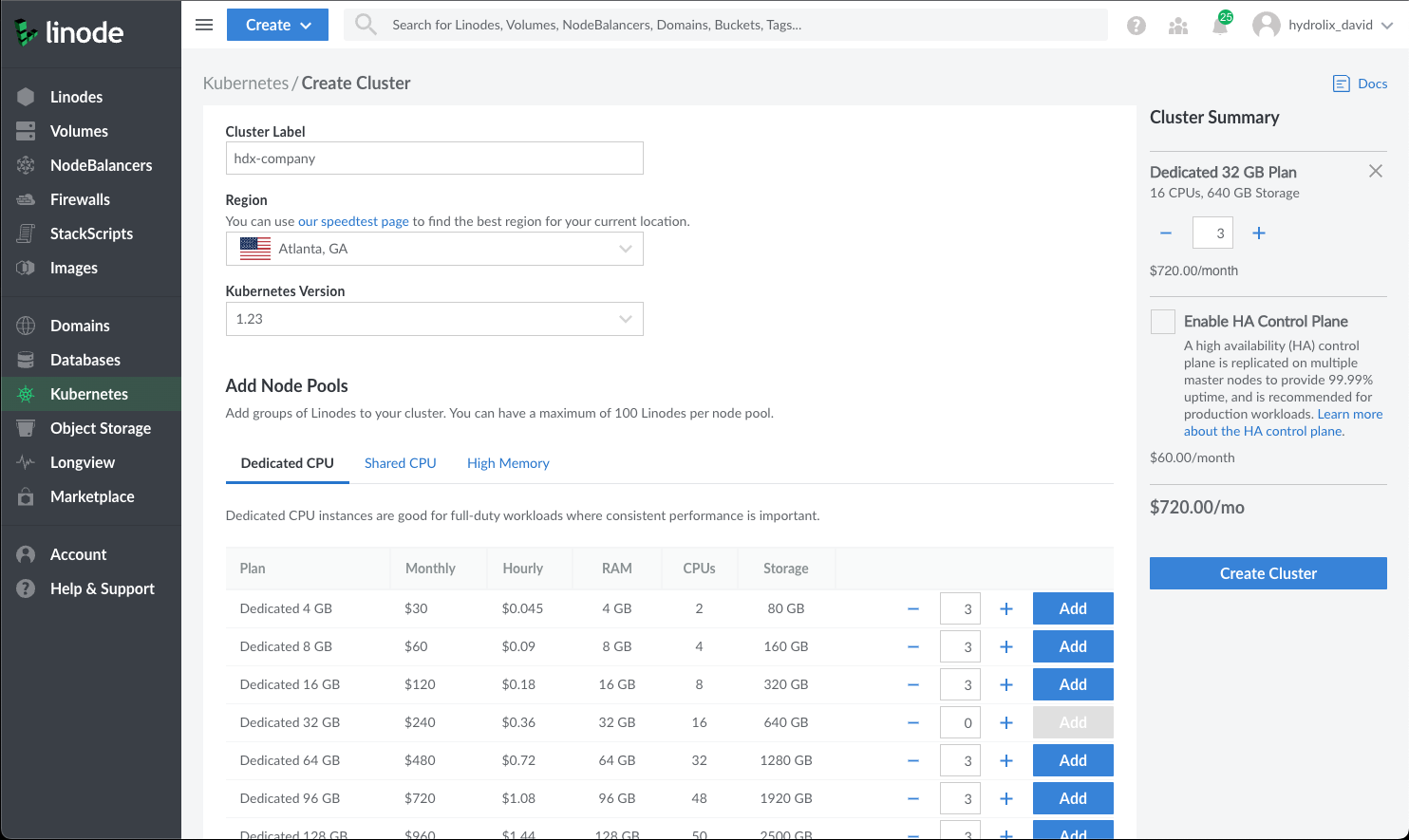Click the Firewalls sidebar icon
This screenshot has height=840, width=1409.
pos(26,199)
